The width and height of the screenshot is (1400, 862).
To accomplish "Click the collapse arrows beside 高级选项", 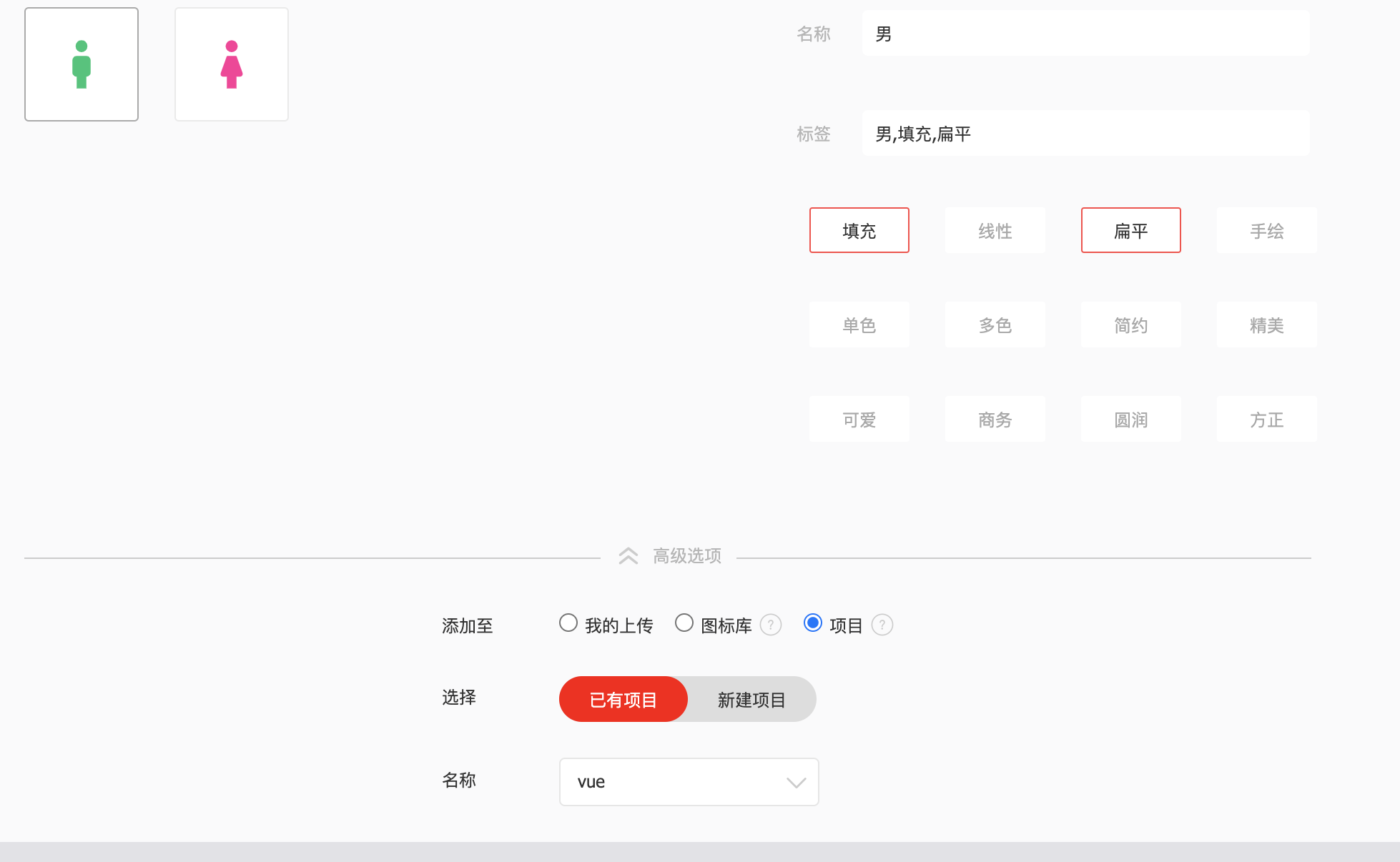I will tap(628, 555).
